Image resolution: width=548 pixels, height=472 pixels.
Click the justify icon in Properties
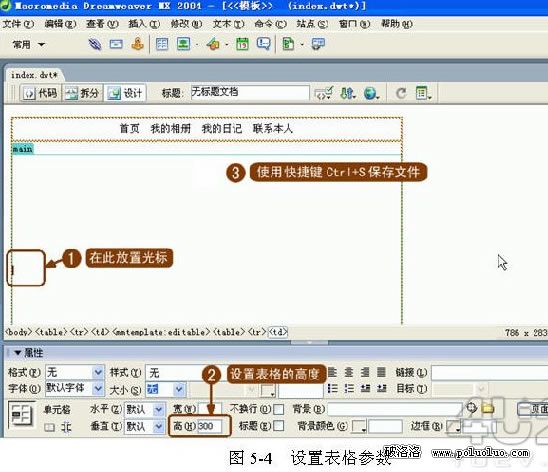pos(381,372)
